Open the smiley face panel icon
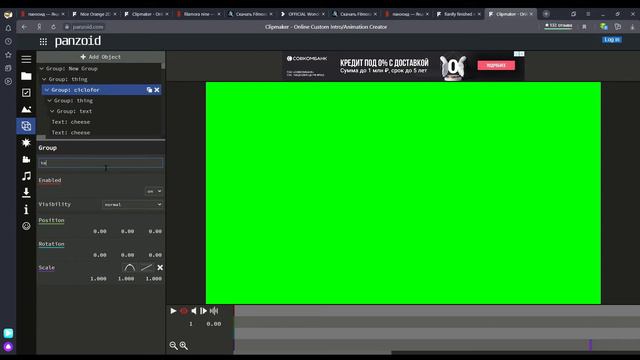Image resolution: width=640 pixels, height=360 pixels. [26, 226]
